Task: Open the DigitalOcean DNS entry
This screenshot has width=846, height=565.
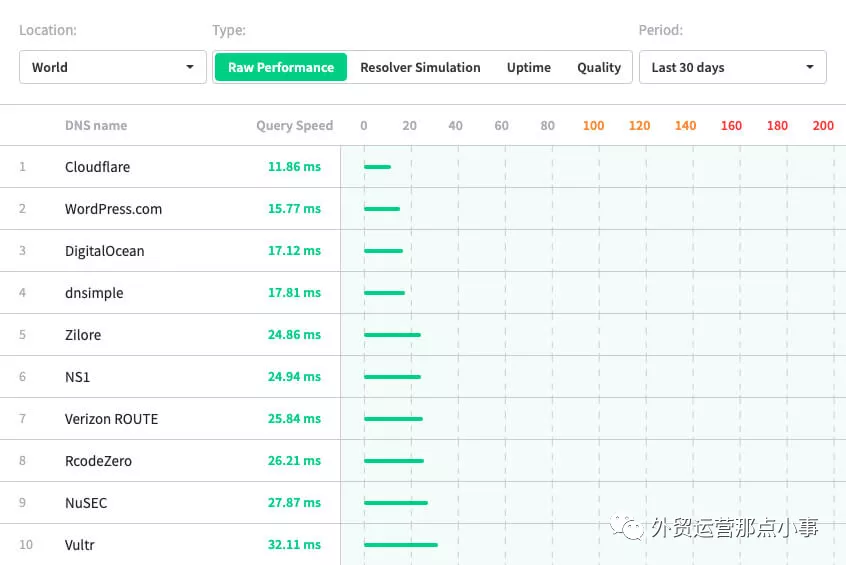Action: [105, 251]
